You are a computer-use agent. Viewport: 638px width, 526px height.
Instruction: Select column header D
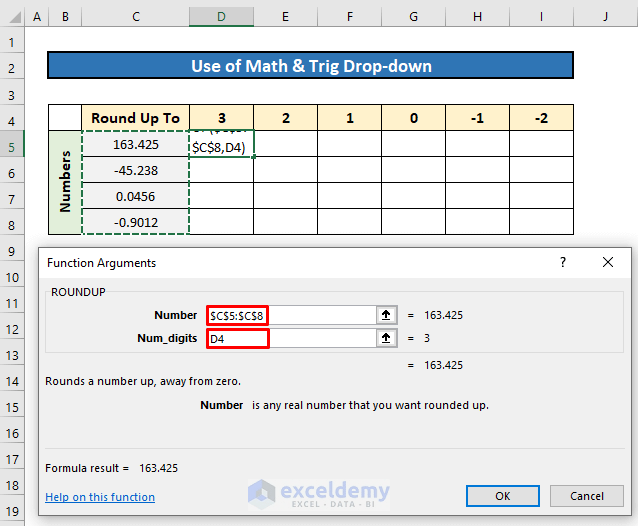(221, 17)
